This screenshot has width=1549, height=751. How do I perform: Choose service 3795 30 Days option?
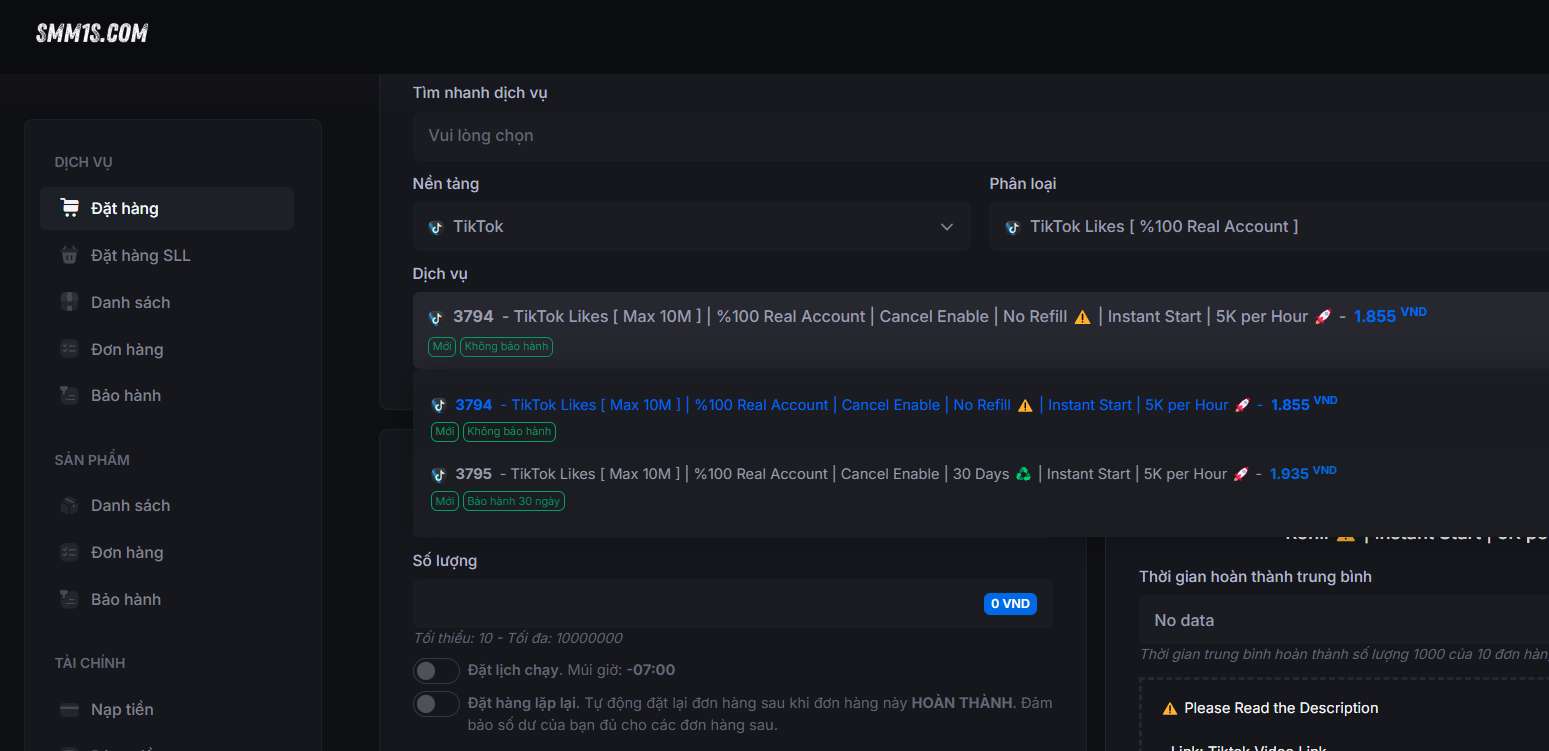point(982,486)
